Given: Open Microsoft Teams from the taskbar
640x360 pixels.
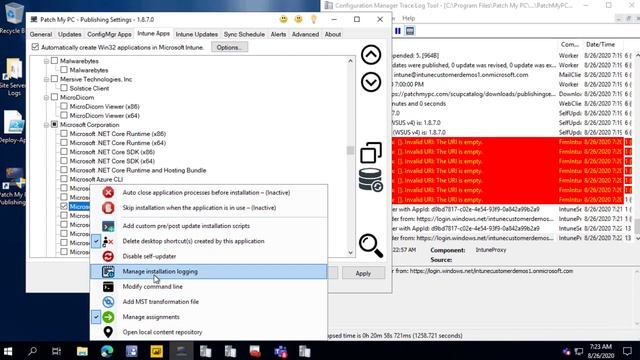Looking at the screenshot, I should pyautogui.click(x=280, y=351).
